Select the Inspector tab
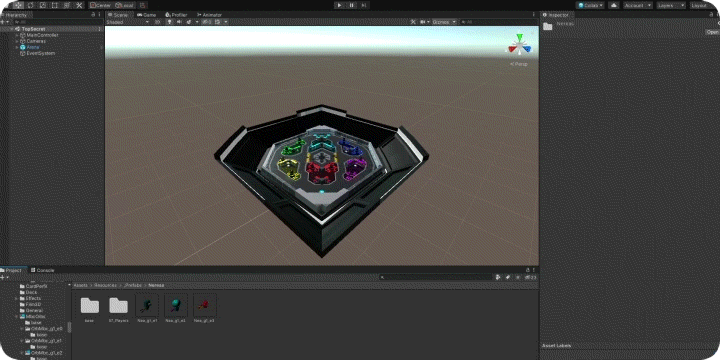The height and width of the screenshot is (360, 720). click(557, 15)
